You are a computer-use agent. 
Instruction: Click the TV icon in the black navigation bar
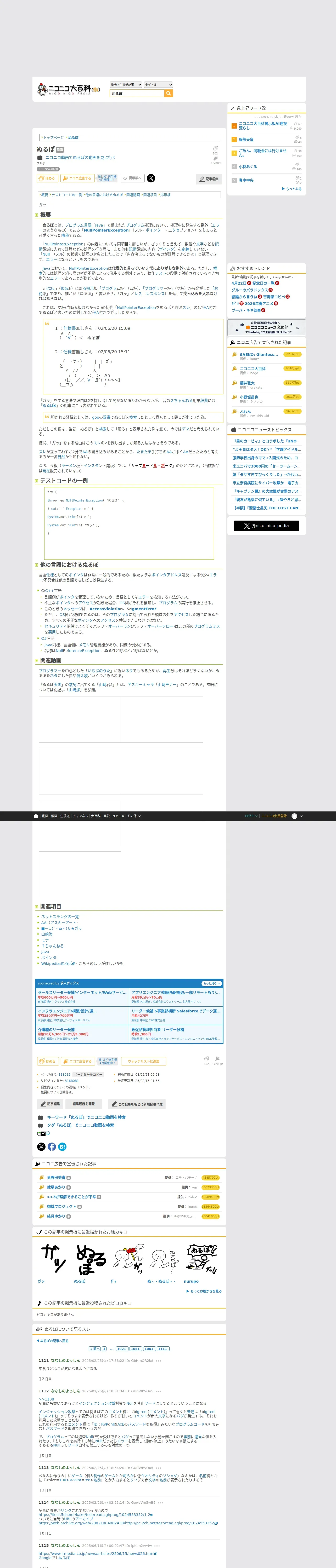36,816
